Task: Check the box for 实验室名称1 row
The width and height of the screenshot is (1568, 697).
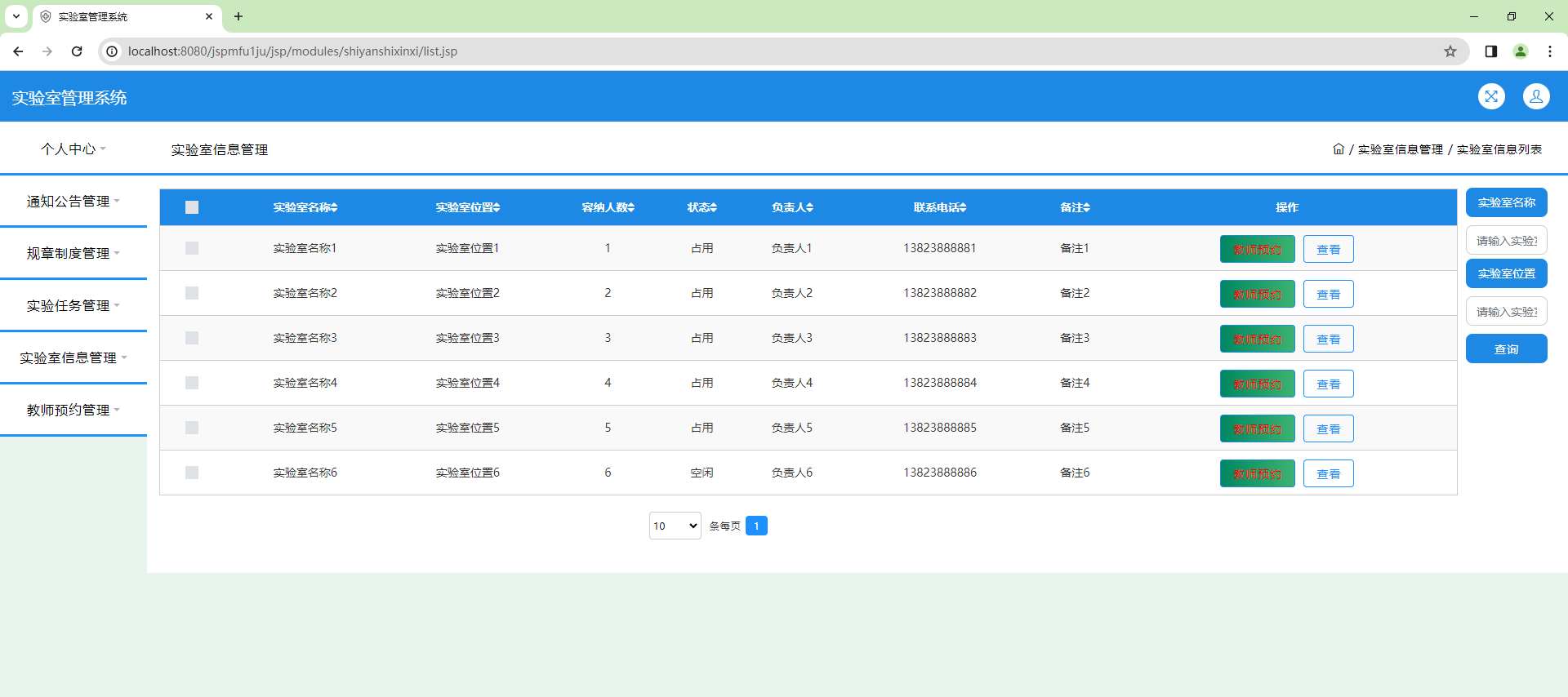Action: pos(192,248)
